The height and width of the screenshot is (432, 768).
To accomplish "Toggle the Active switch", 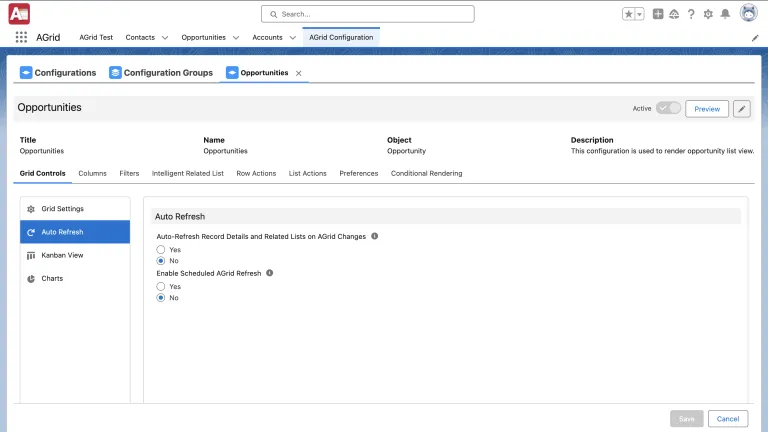I will (x=668, y=108).
